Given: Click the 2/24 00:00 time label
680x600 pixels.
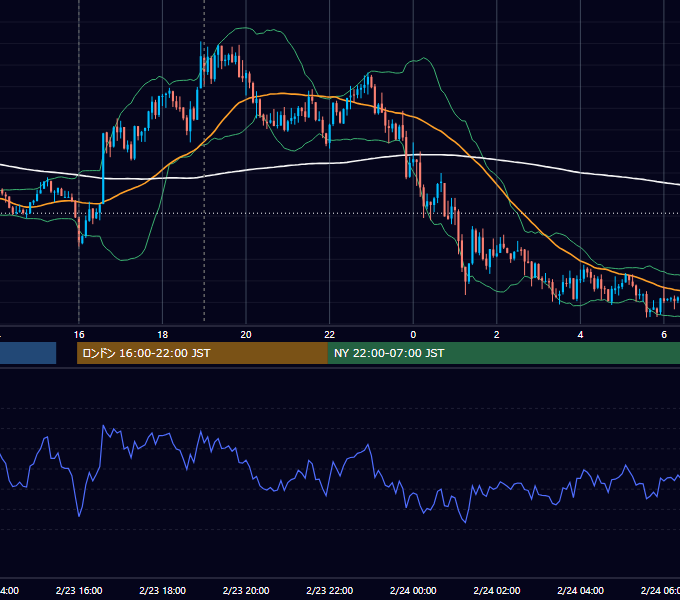Looking at the screenshot, I should 413,590.
